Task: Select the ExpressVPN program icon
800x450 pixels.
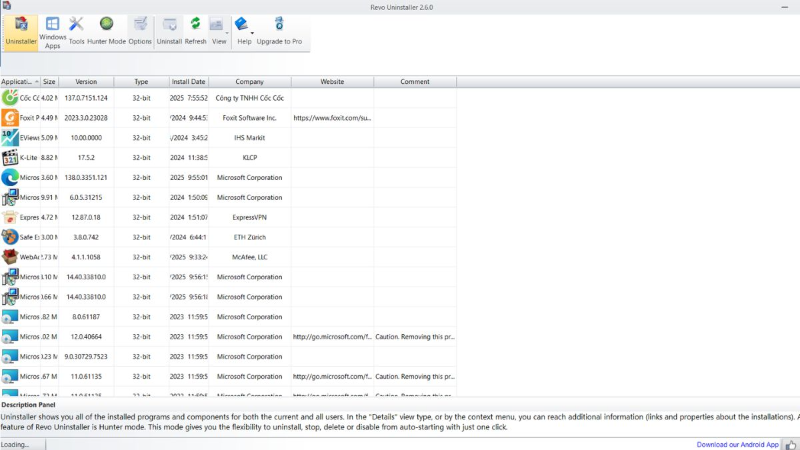Action: pyautogui.click(x=10, y=217)
